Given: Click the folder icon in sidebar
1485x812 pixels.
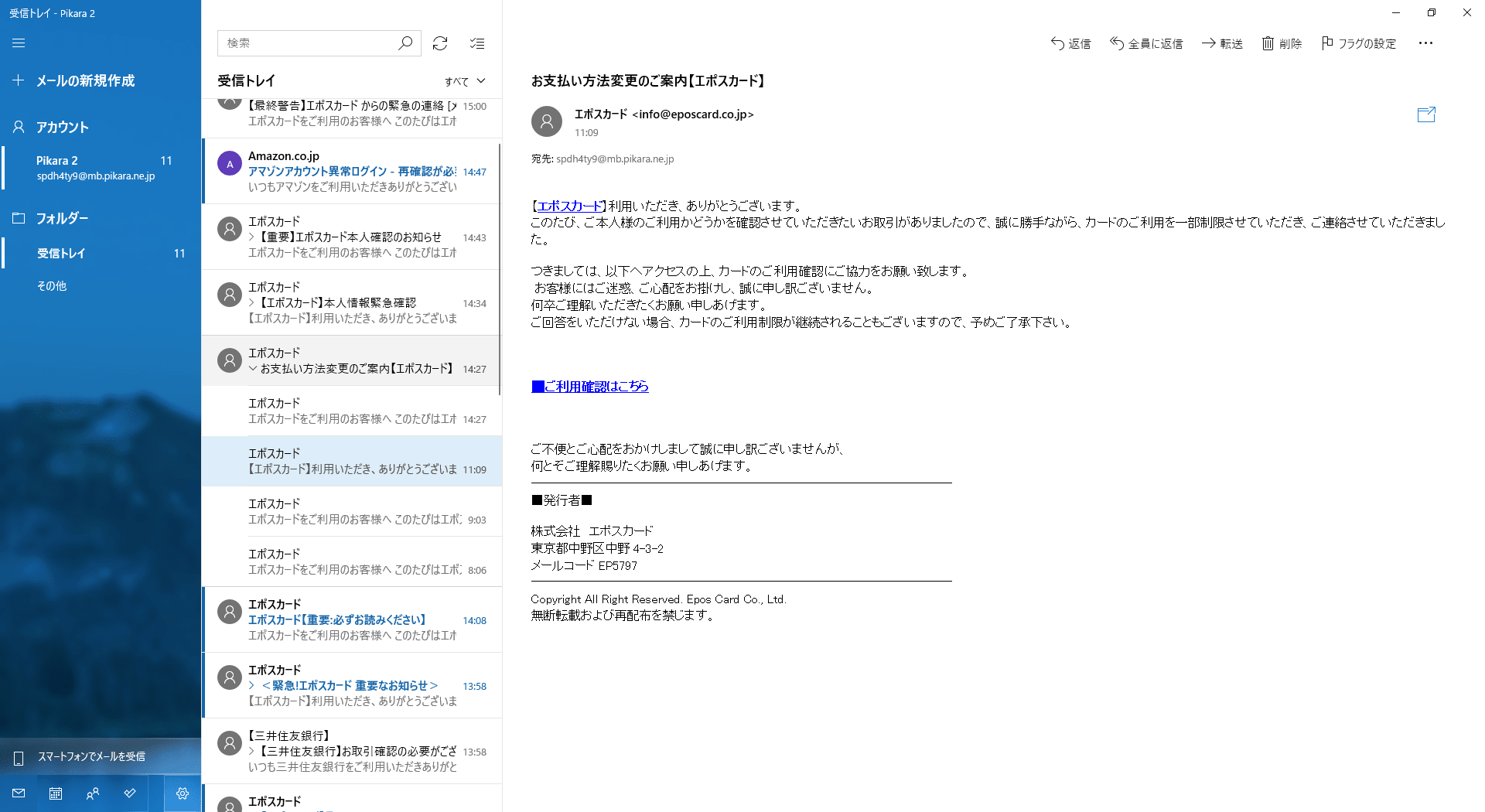Looking at the screenshot, I should [19, 218].
